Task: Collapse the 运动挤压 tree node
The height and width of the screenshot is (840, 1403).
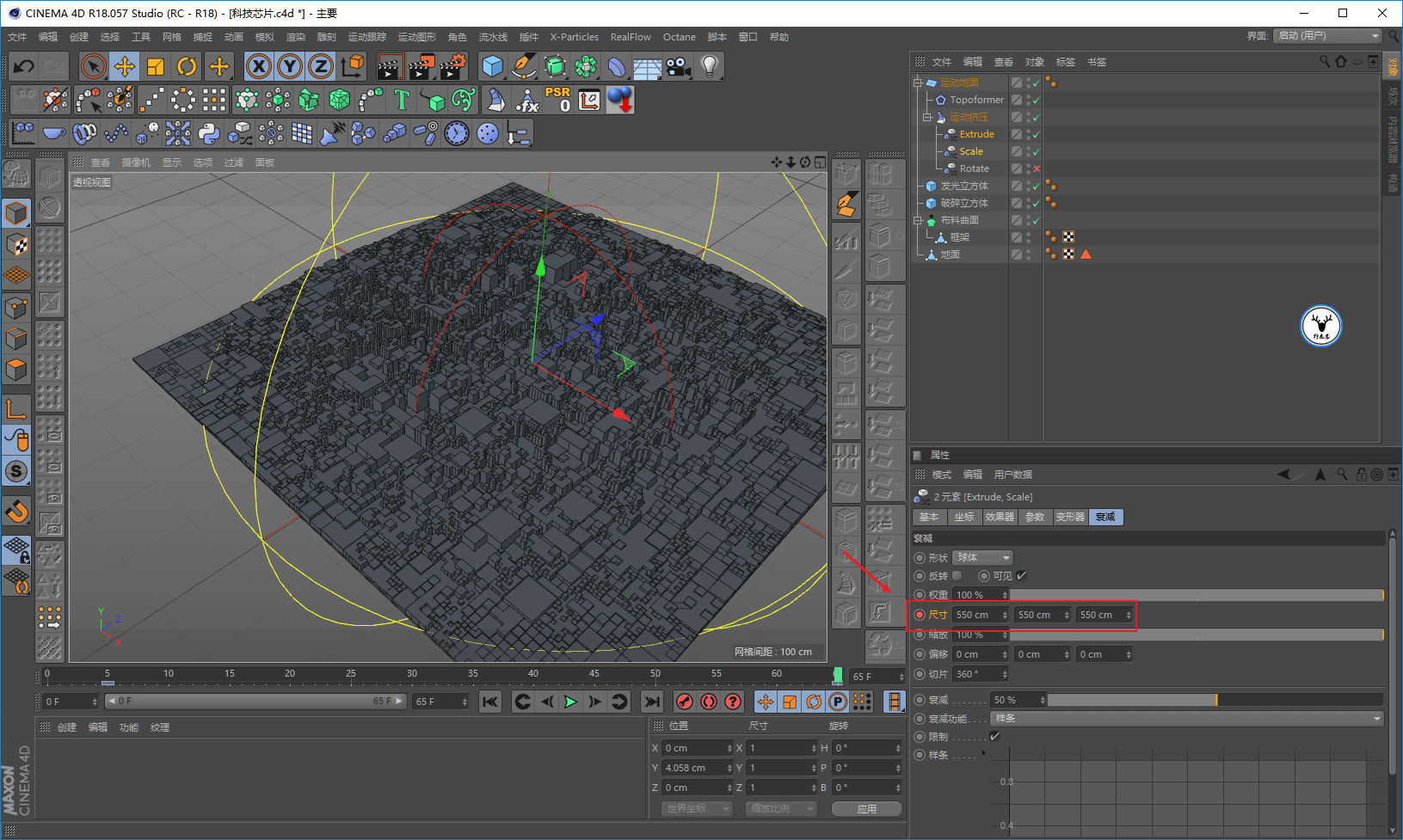Action: [x=927, y=117]
